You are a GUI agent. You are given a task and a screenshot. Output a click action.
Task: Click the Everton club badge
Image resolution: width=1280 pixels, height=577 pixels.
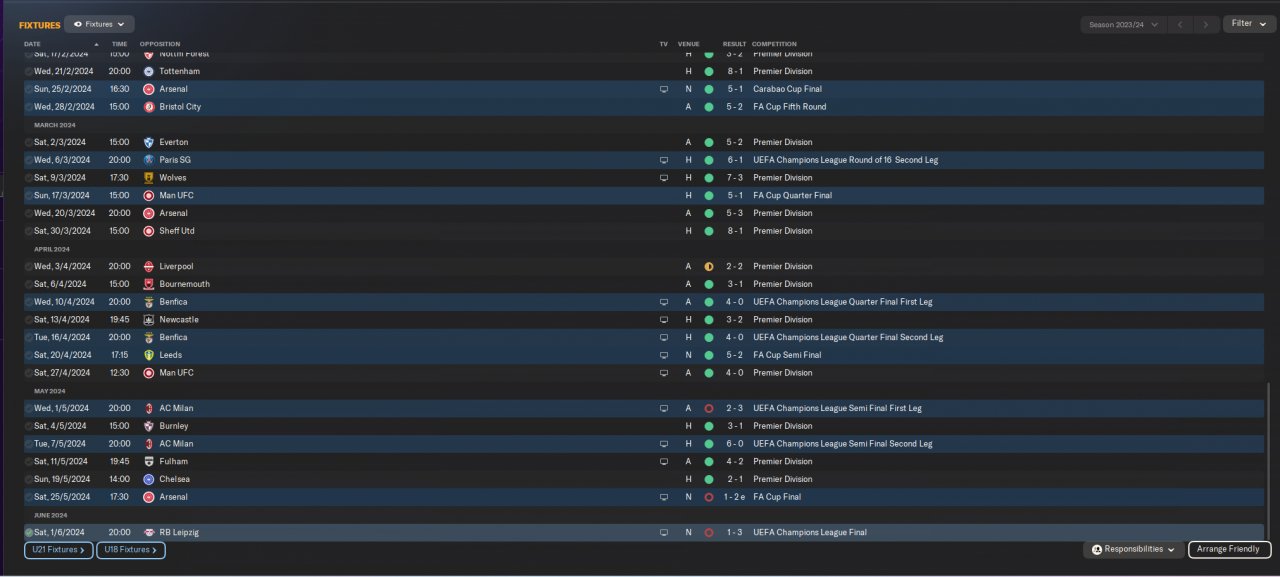[149, 142]
